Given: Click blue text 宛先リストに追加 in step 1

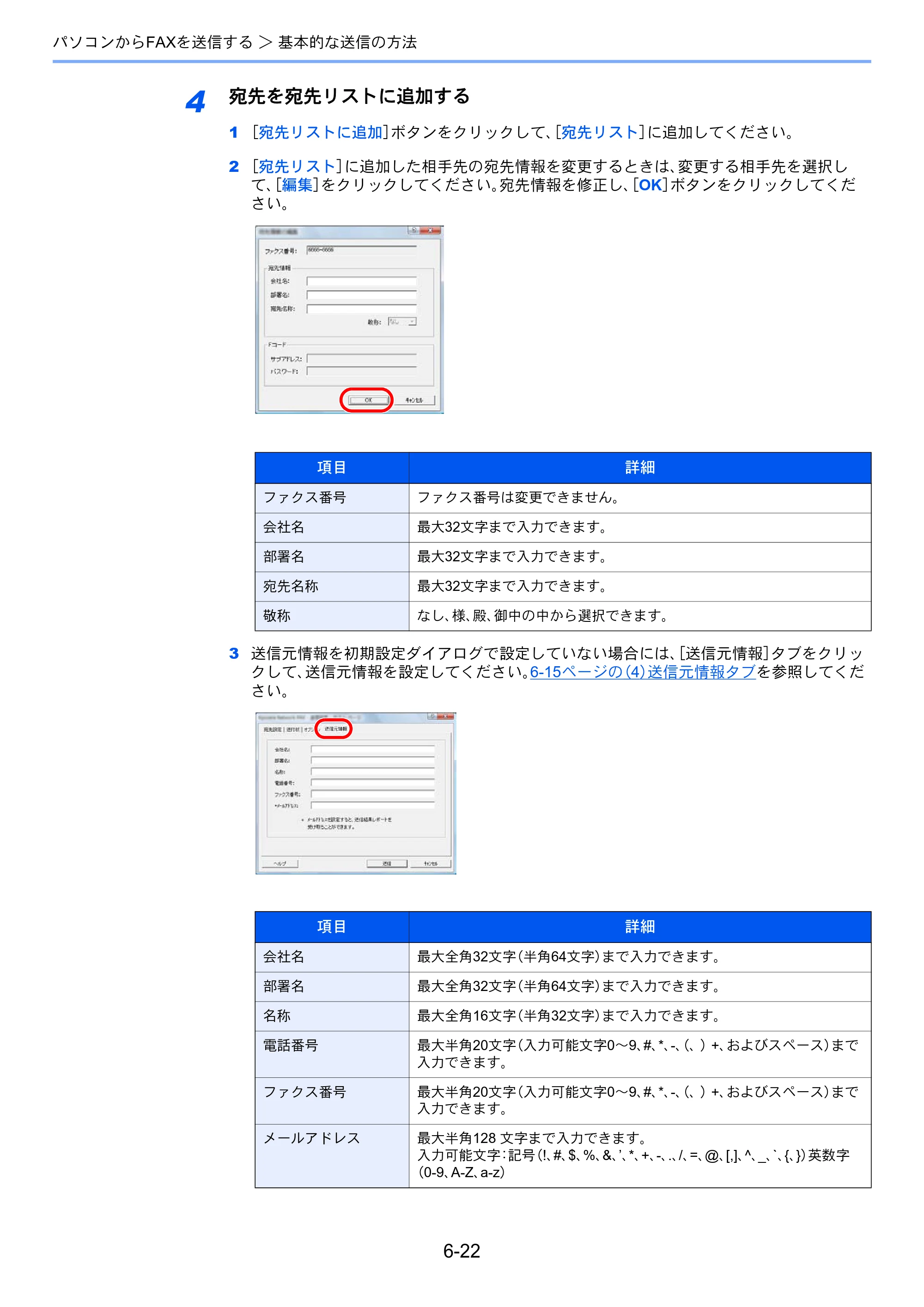Looking at the screenshot, I should (x=320, y=132).
